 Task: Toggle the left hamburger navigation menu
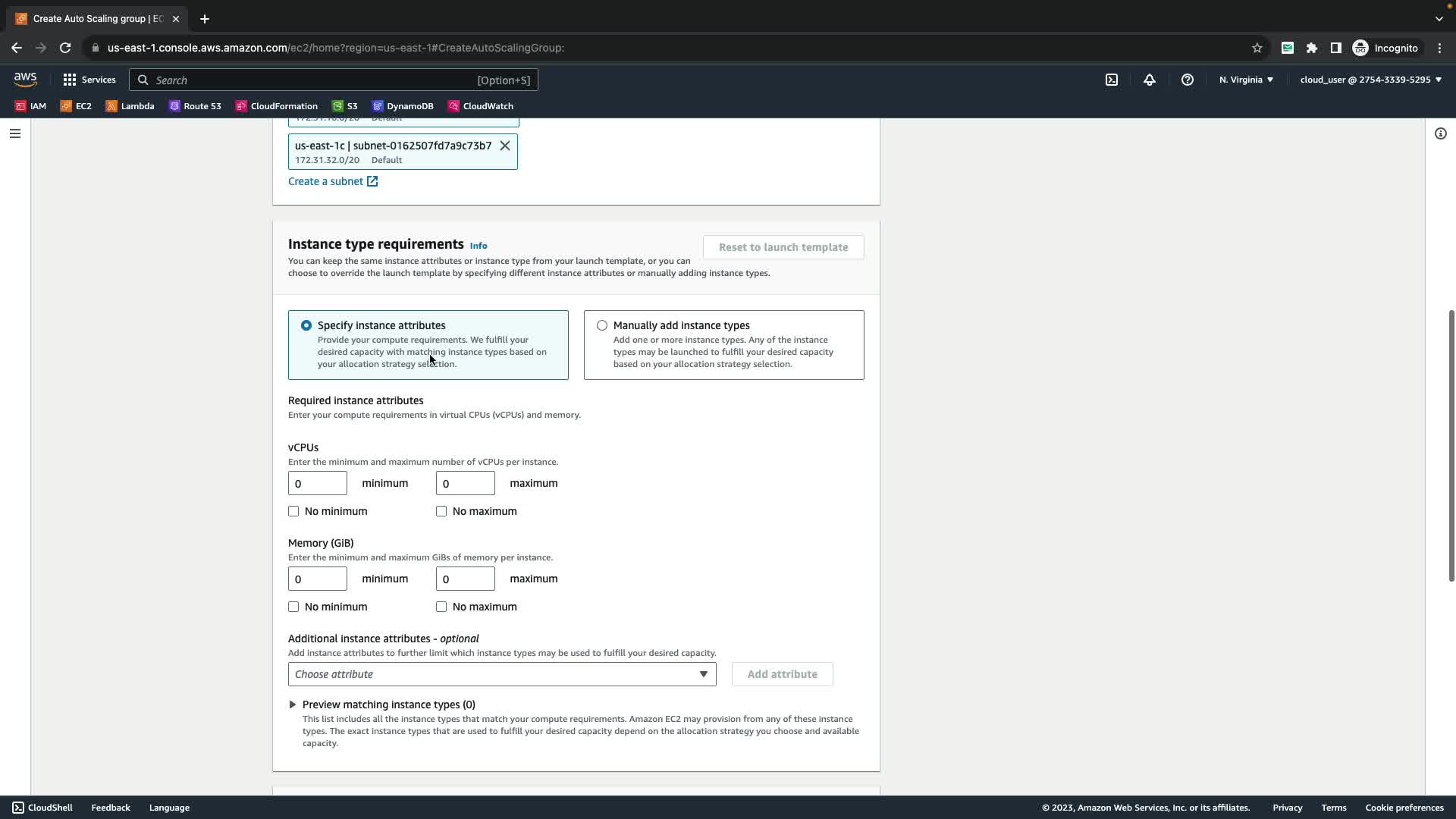point(15,133)
